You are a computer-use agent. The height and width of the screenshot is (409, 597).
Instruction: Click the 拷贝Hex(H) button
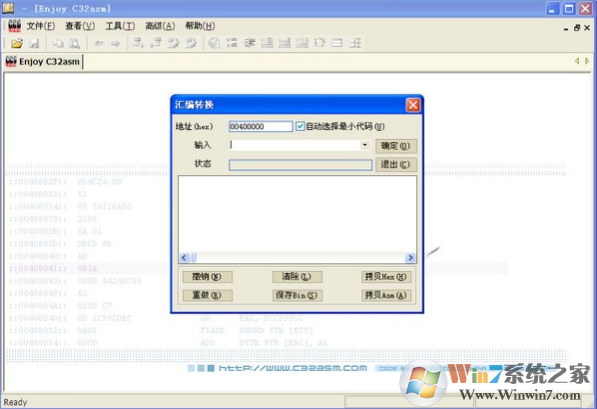(386, 276)
